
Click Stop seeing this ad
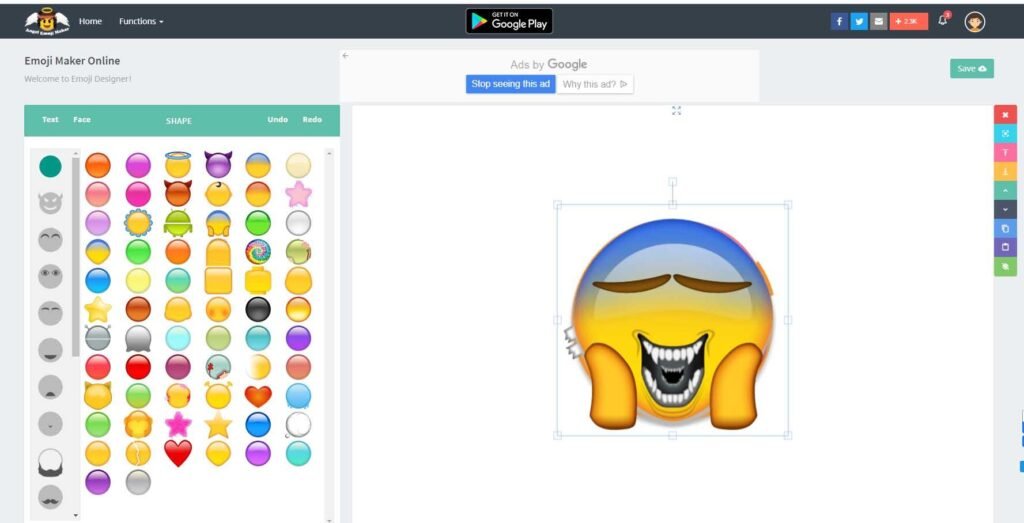(511, 84)
